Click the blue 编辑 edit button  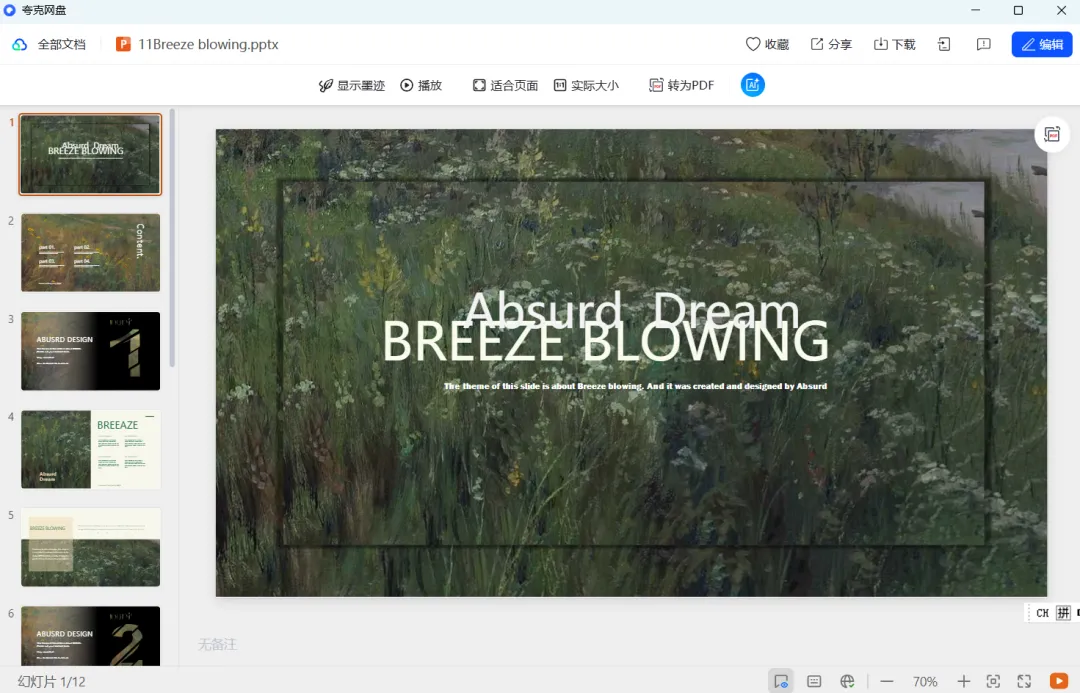(x=1041, y=45)
